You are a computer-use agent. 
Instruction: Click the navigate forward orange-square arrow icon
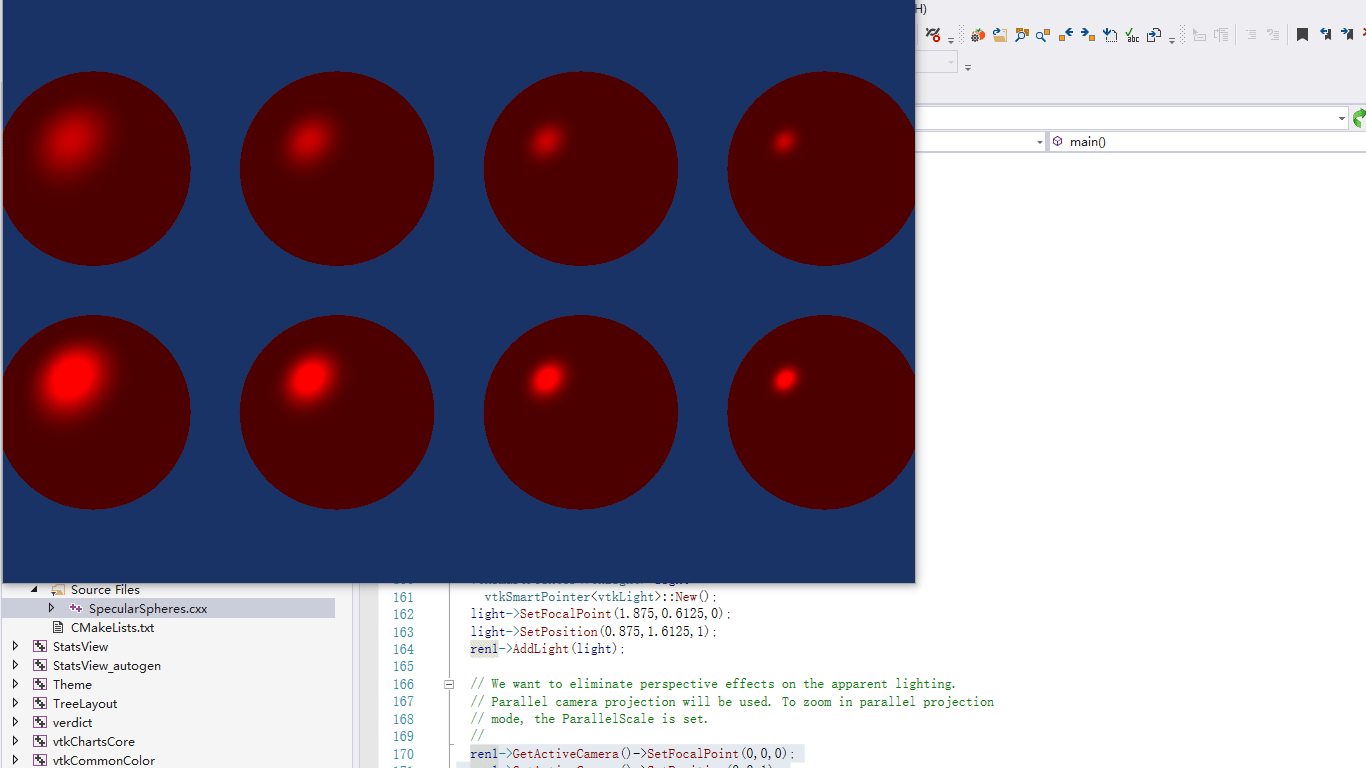coord(1088,34)
